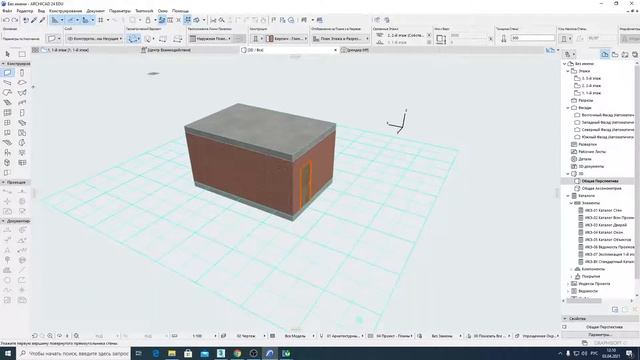
Task: Click the Redo arrow in the top toolbar
Action: 15,20
